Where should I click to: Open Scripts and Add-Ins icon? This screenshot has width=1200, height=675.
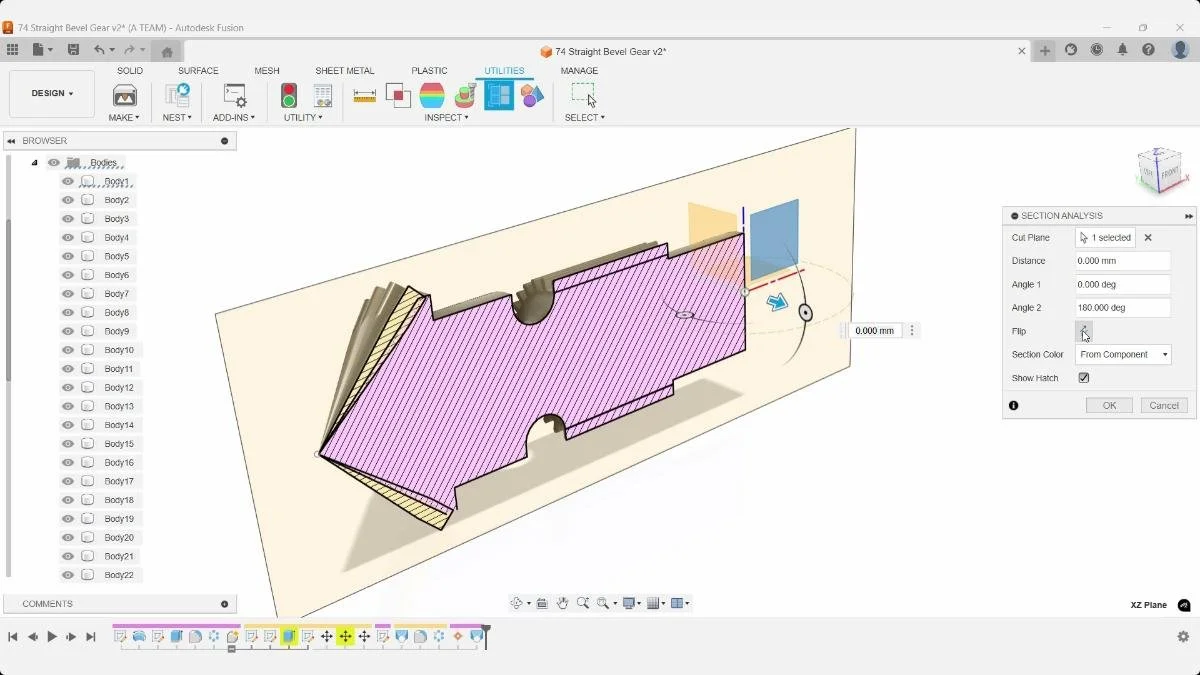pos(235,96)
